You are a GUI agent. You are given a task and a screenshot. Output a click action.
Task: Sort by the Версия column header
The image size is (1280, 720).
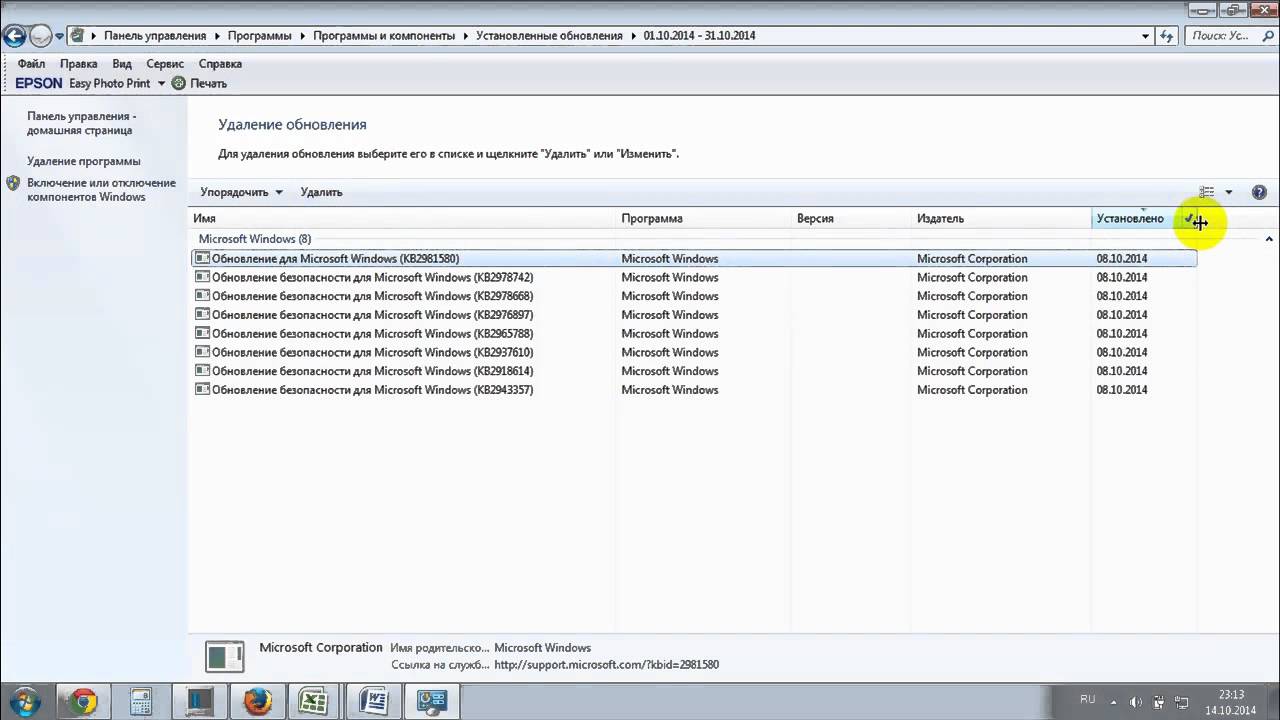pyautogui.click(x=851, y=218)
